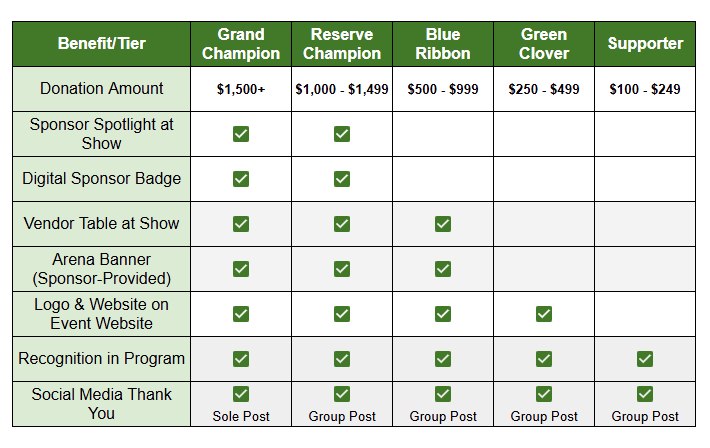Select the Blue Ribbon column header
Viewport: 710px width, 448px height.
coord(443,44)
